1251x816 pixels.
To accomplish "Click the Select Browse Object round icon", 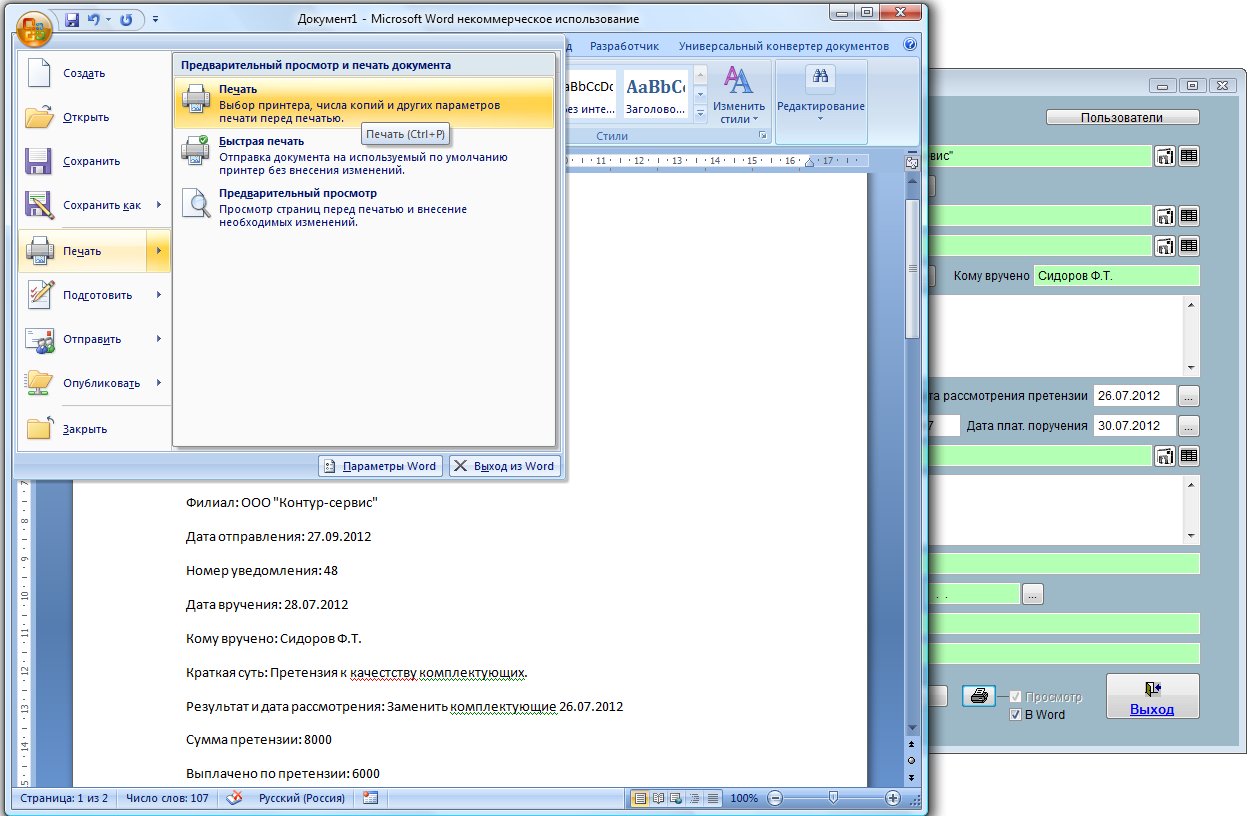I will (x=912, y=760).
